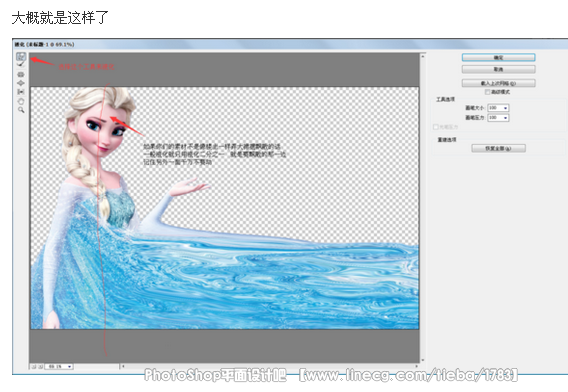
Task: Select the Hand tool
Action: (x=21, y=101)
